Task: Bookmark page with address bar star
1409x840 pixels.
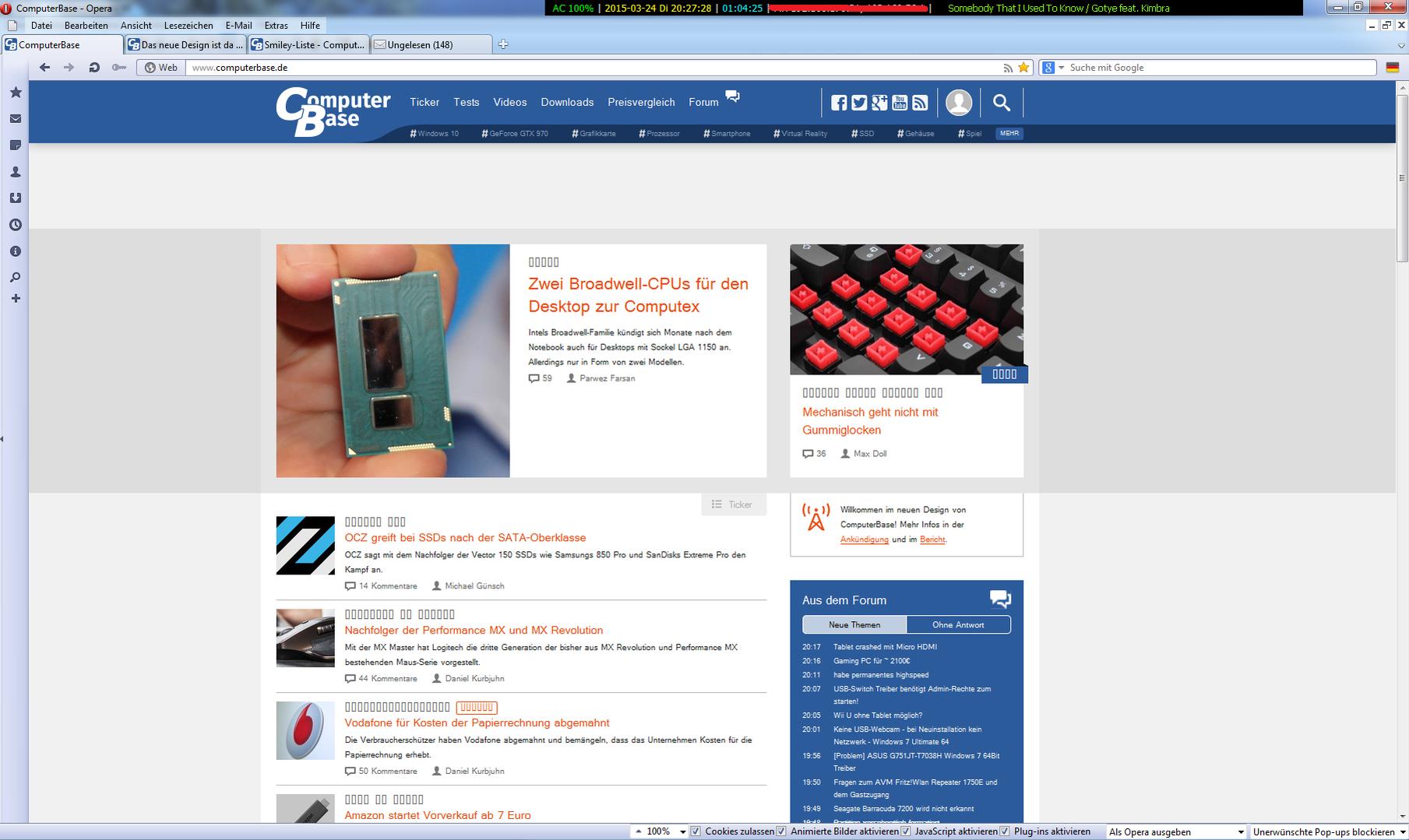Action: (x=1023, y=68)
